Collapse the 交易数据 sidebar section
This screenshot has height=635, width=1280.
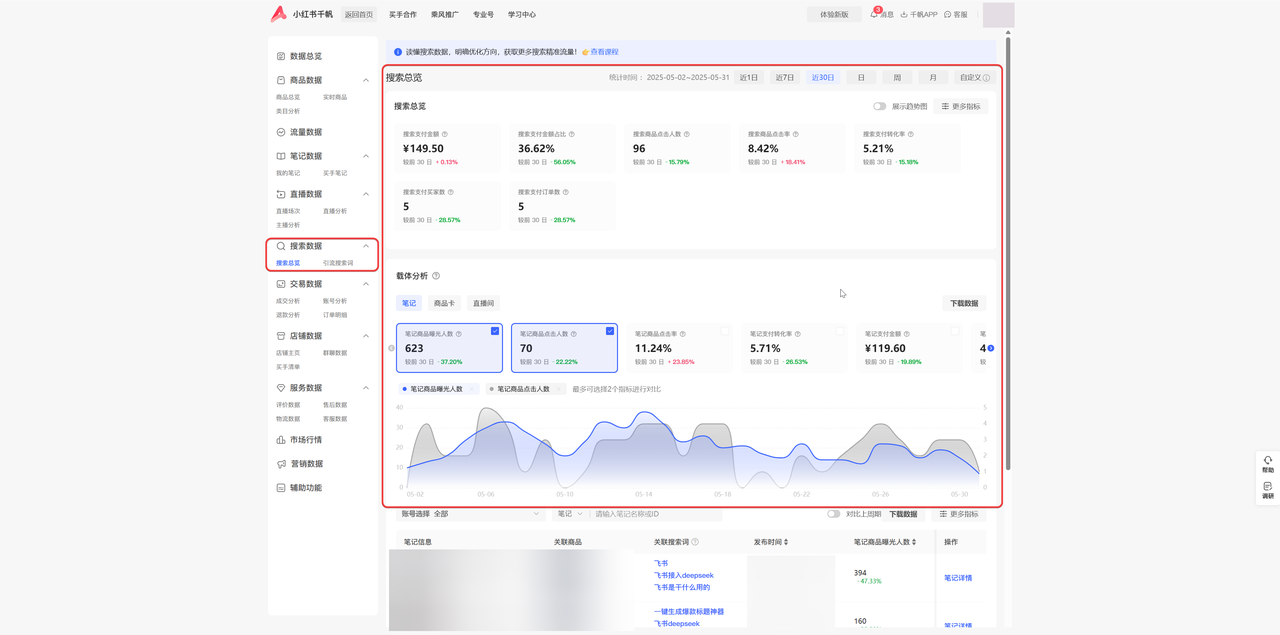coord(366,284)
